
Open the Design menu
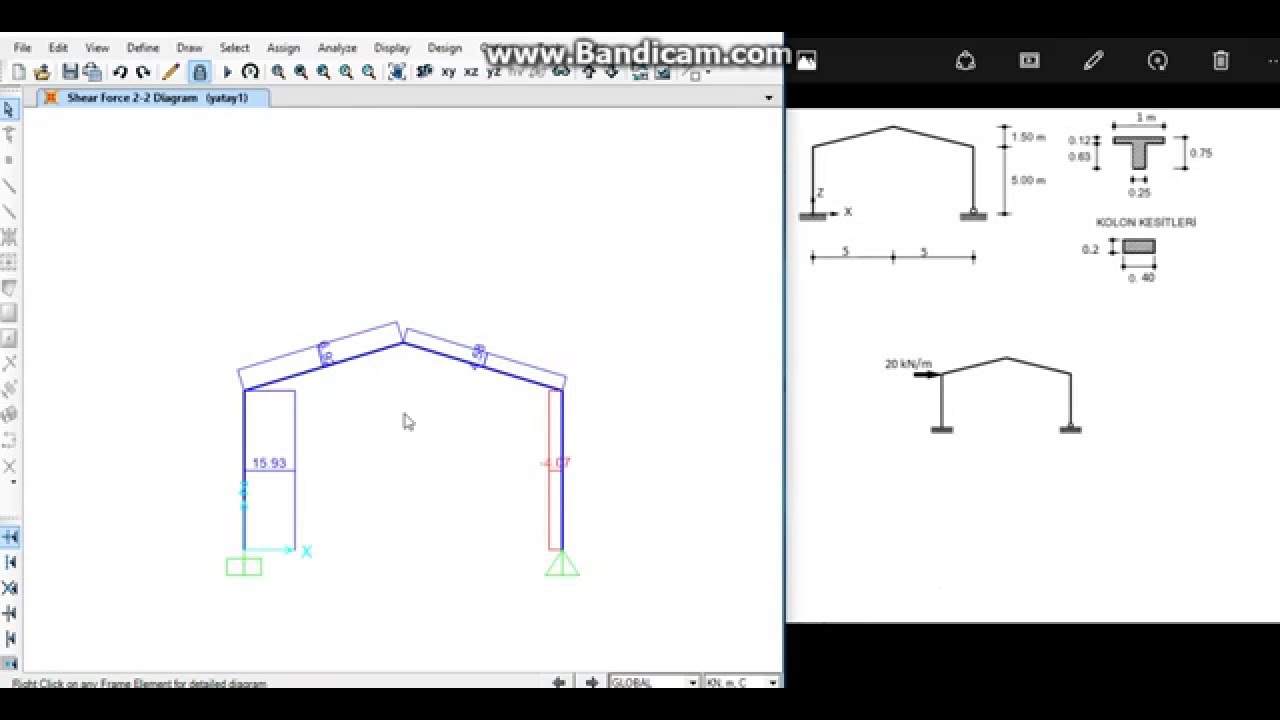(x=444, y=48)
